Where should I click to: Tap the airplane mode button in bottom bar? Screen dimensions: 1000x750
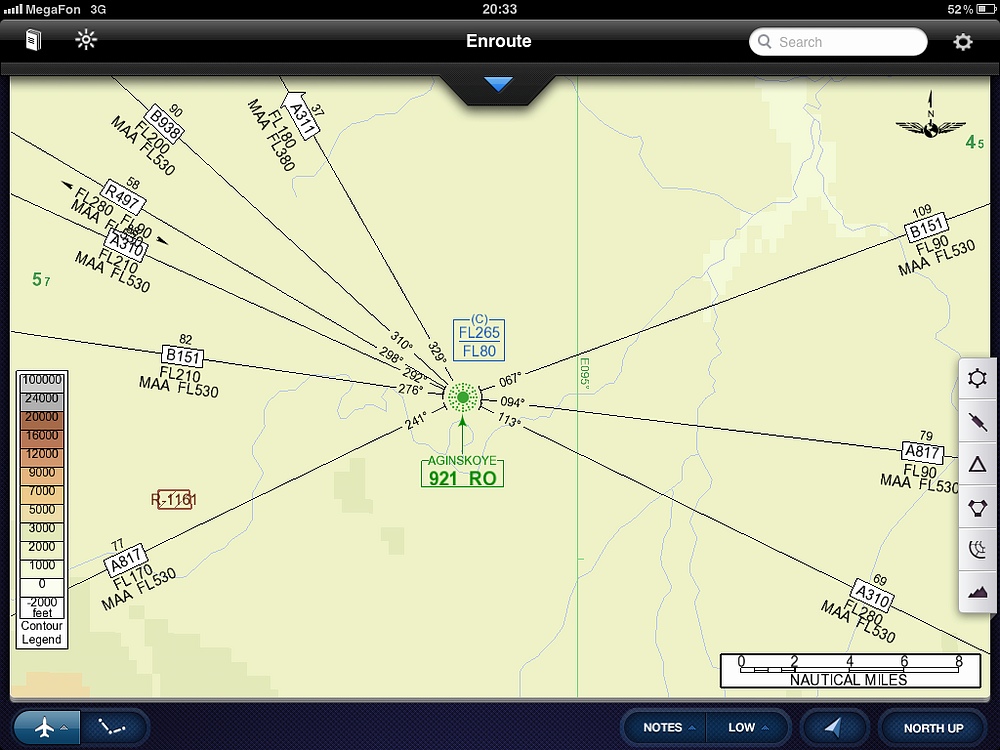pyautogui.click(x=45, y=728)
